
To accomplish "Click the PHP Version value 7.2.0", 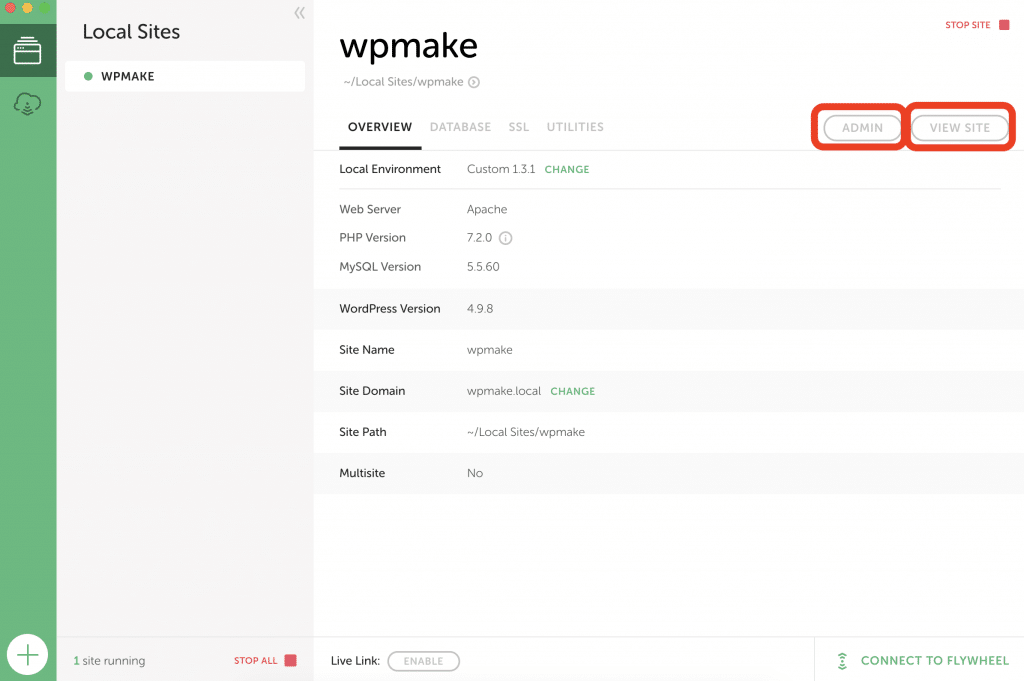I will [479, 238].
